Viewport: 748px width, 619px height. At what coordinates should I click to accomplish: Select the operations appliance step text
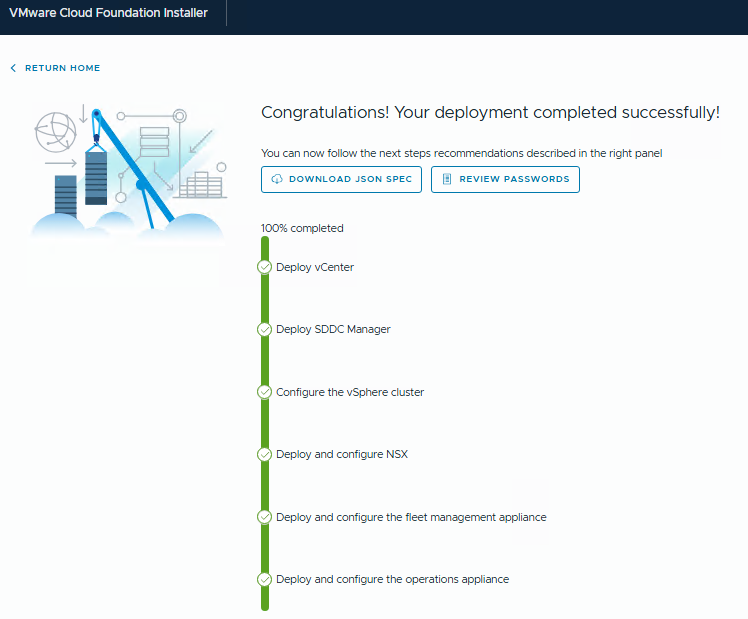(392, 579)
